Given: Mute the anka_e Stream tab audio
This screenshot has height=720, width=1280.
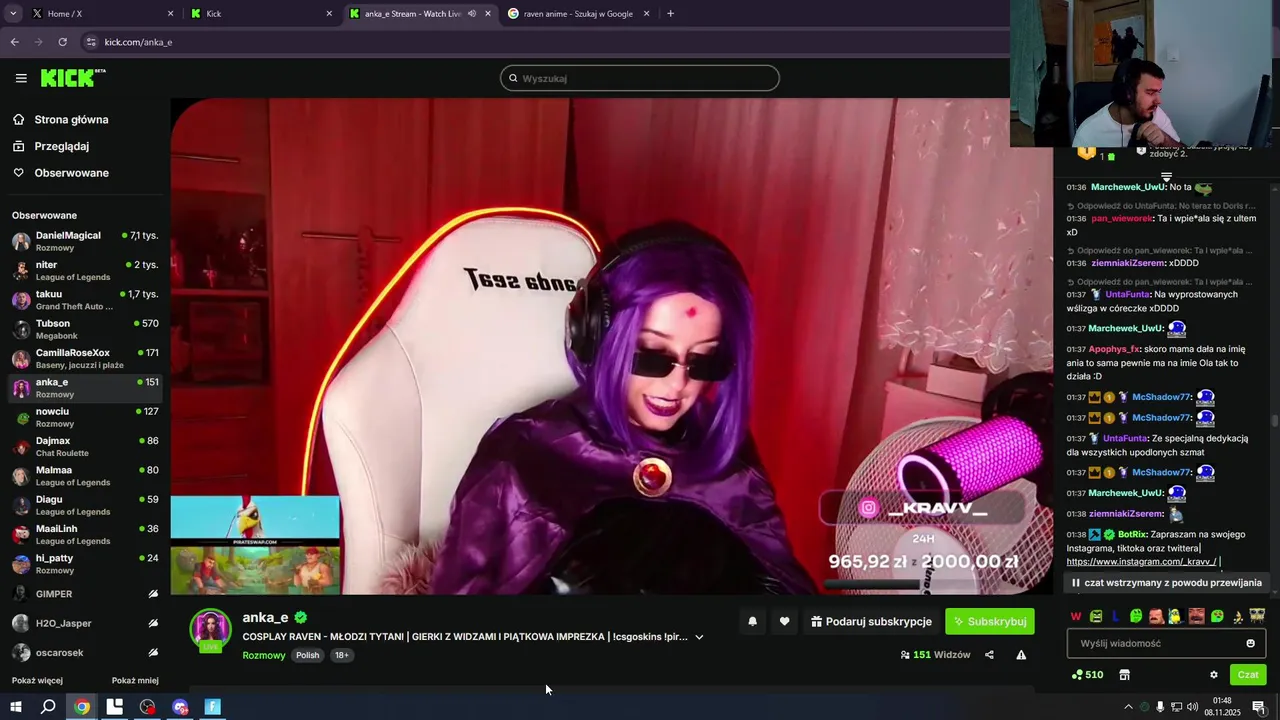Looking at the screenshot, I should 471,14.
